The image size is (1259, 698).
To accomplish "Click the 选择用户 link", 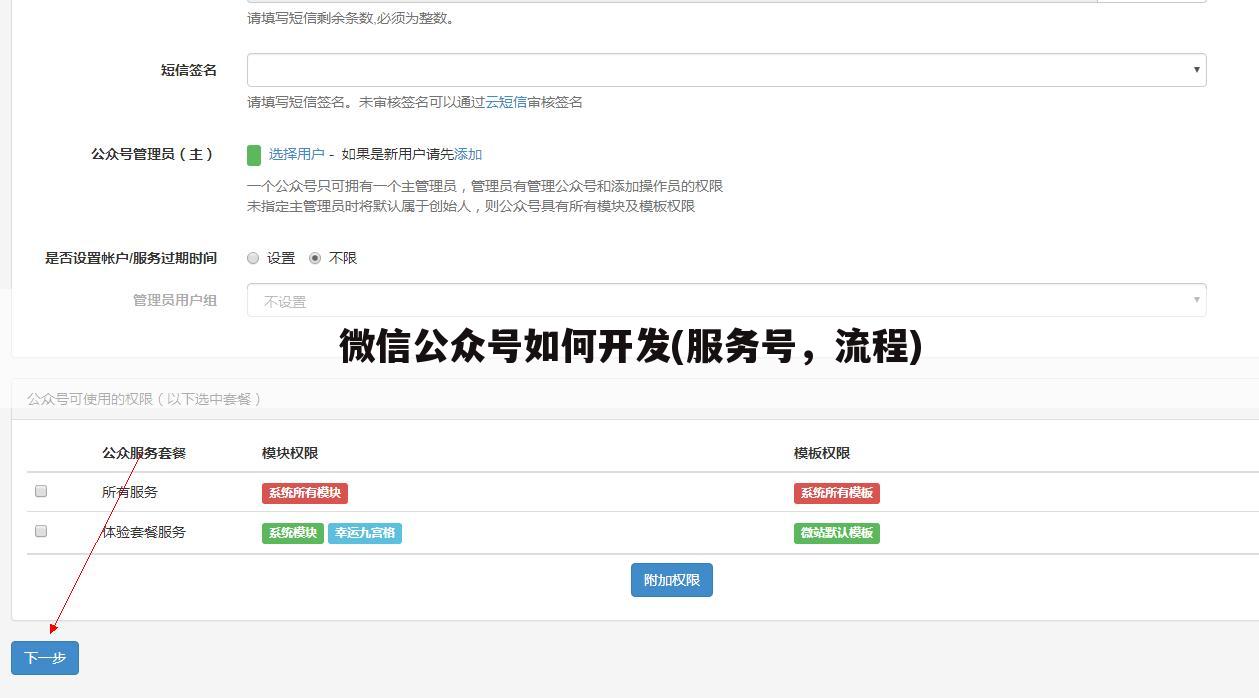I will coord(296,154).
